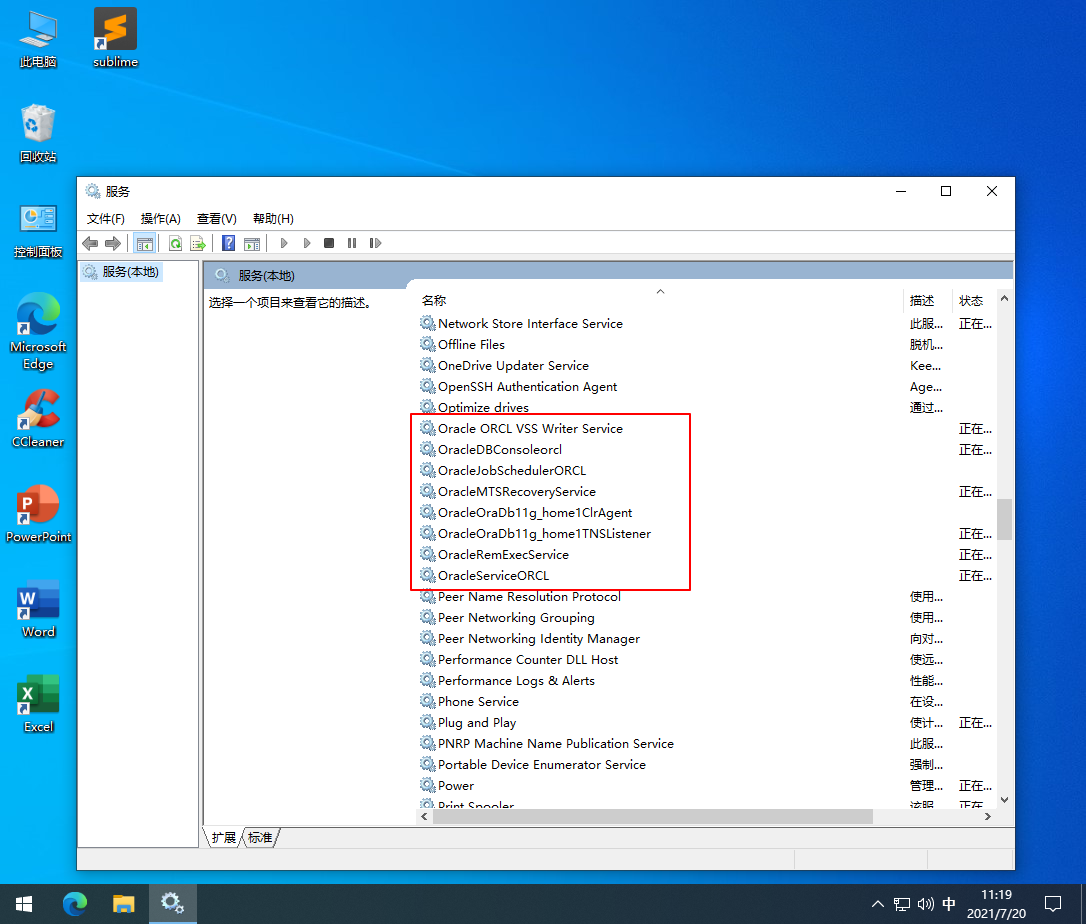Select the OracleServiceORCL service
The image size is (1086, 924).
(x=493, y=576)
